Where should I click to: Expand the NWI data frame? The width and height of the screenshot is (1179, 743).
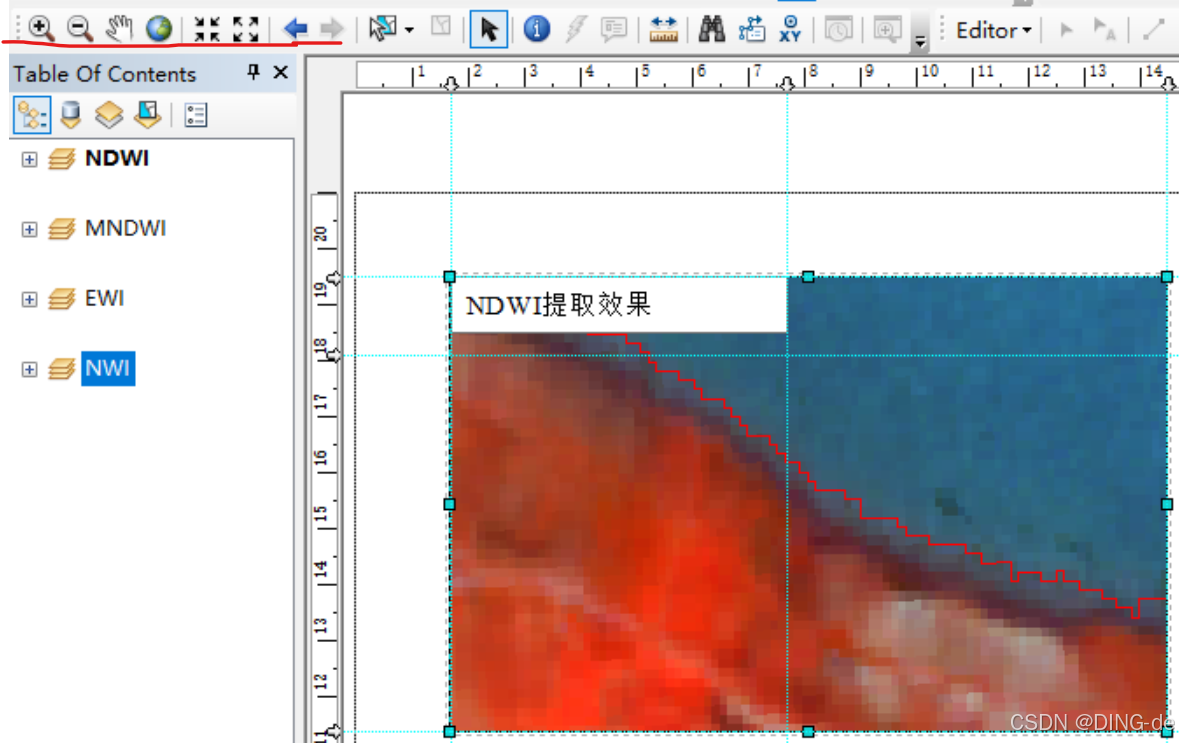point(29,369)
